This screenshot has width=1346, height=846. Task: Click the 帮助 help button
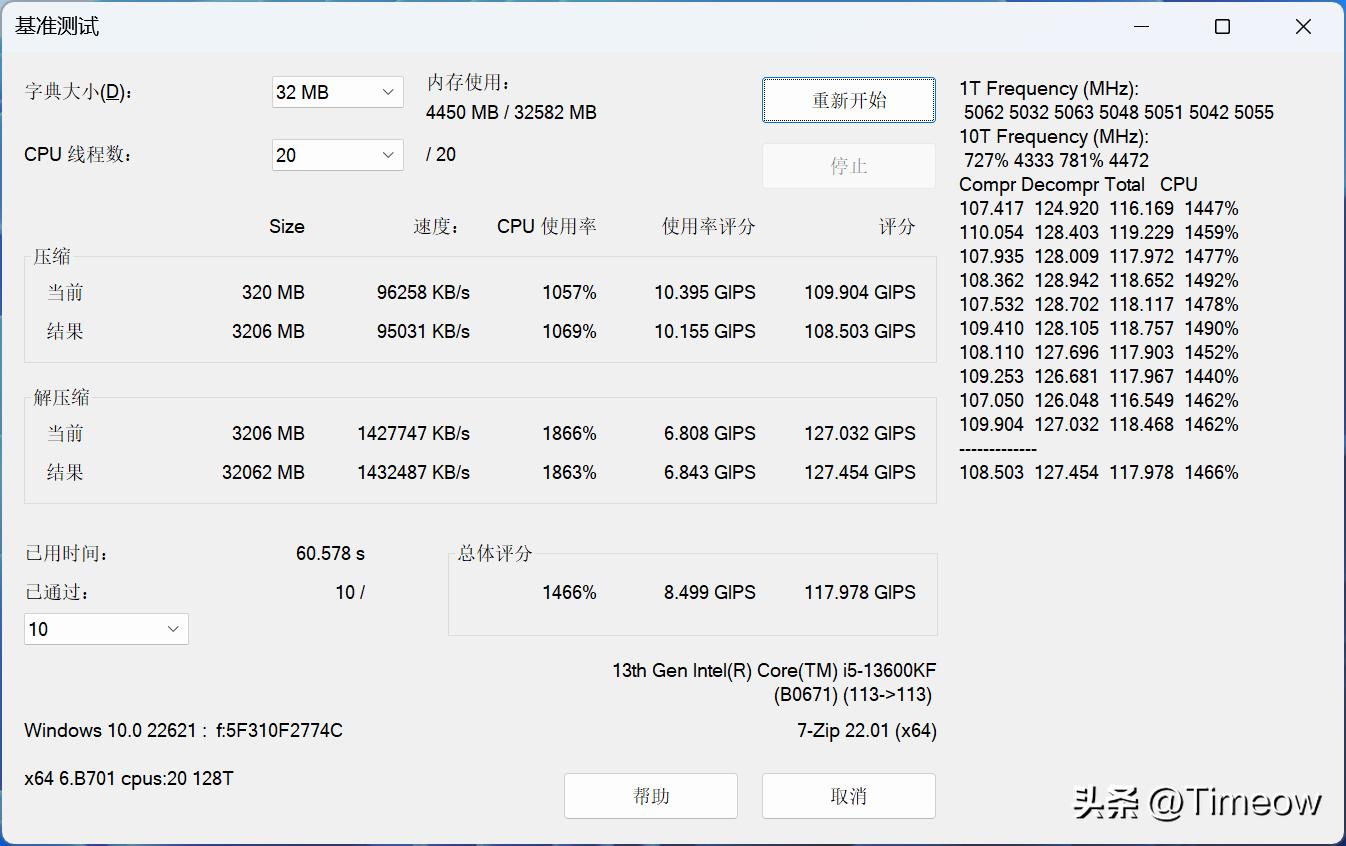click(650, 796)
